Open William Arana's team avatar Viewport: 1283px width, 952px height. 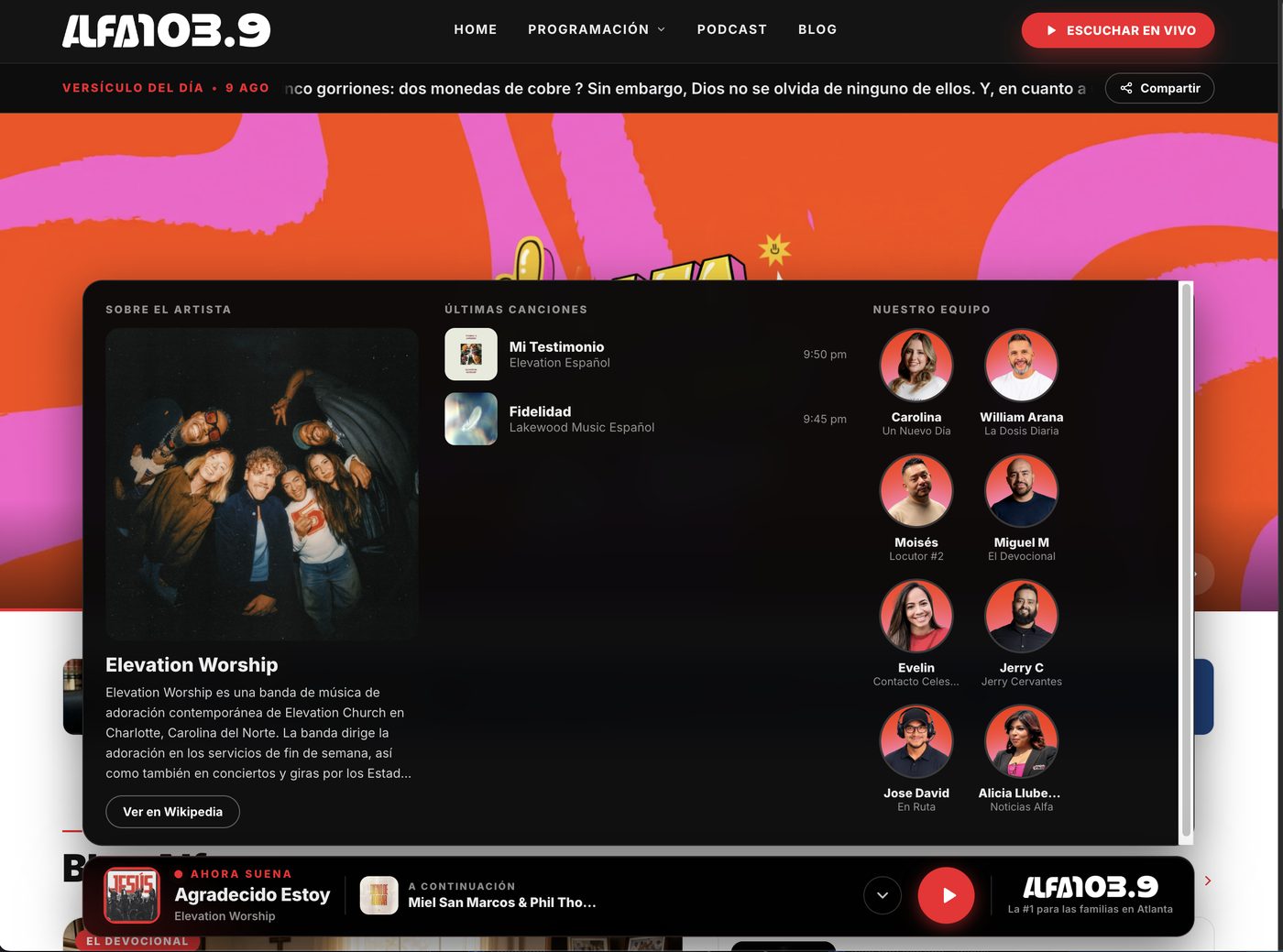pos(1022,365)
